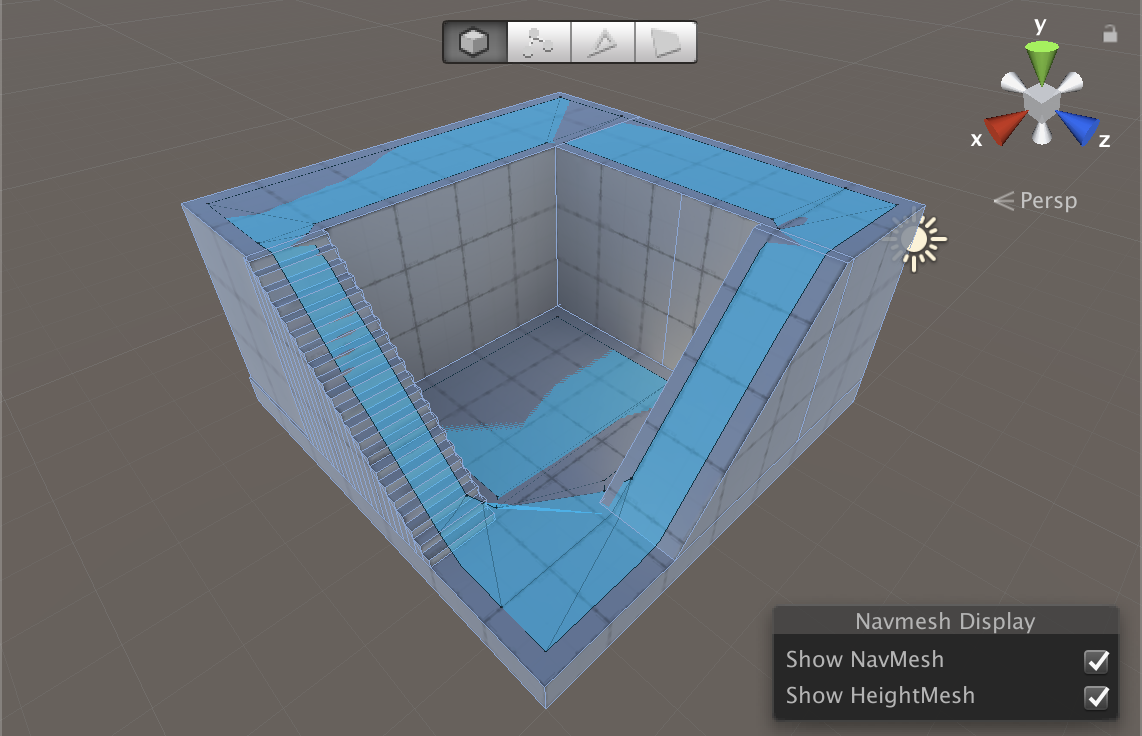Viewport: 1142px width, 736px height.
Task: Select the flat polygon edit mode button
Action: point(665,43)
